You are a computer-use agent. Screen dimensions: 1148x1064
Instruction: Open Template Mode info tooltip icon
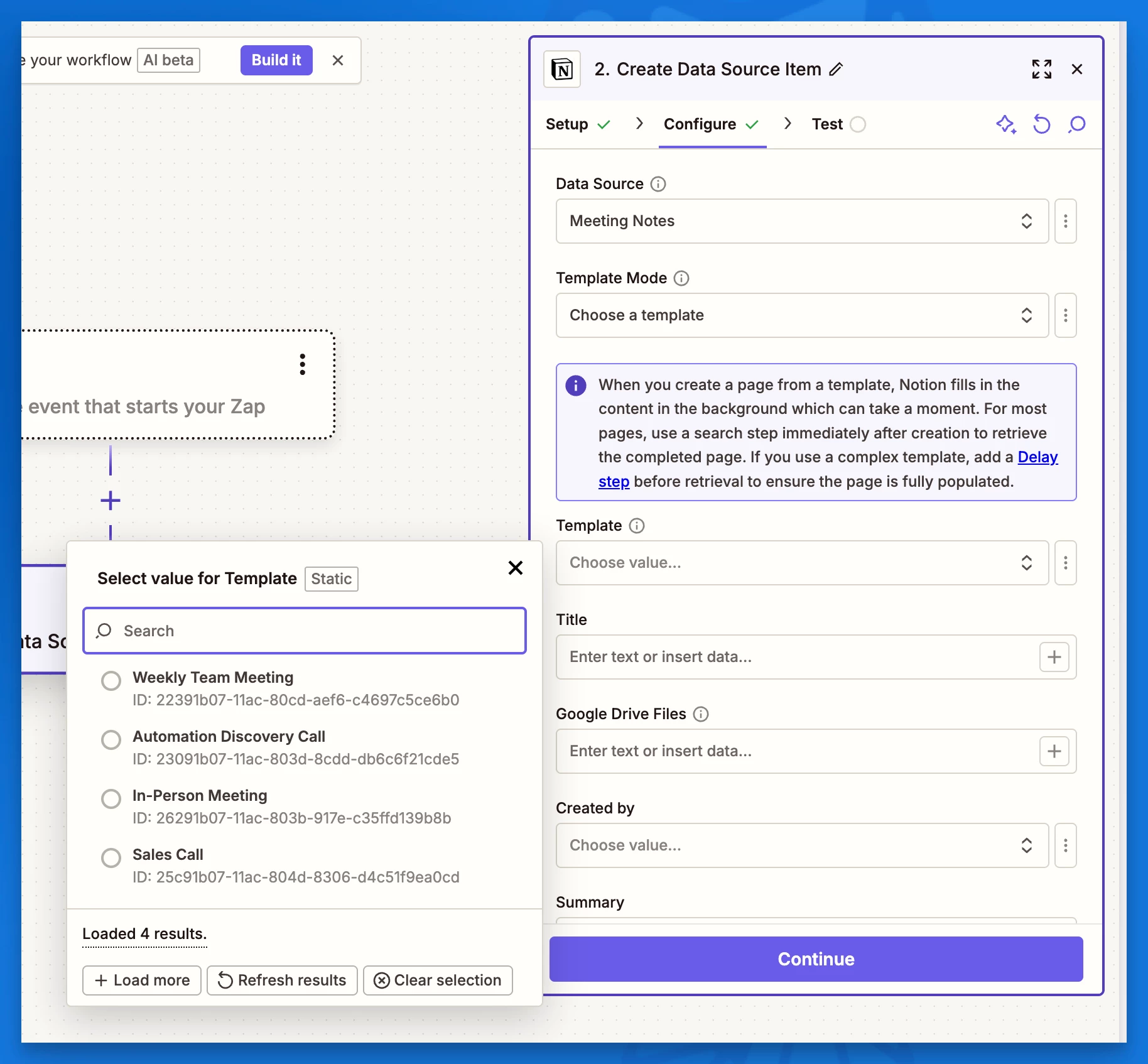click(681, 278)
